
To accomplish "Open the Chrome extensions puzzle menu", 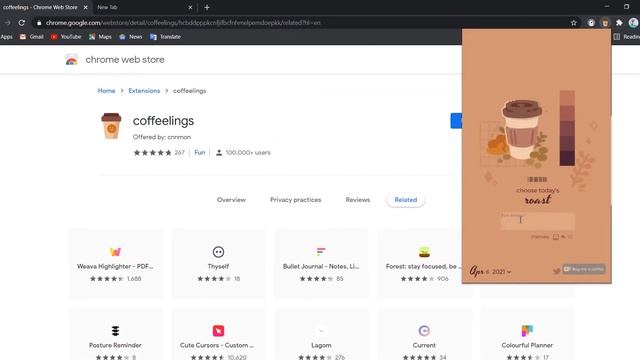I will tap(619, 23).
